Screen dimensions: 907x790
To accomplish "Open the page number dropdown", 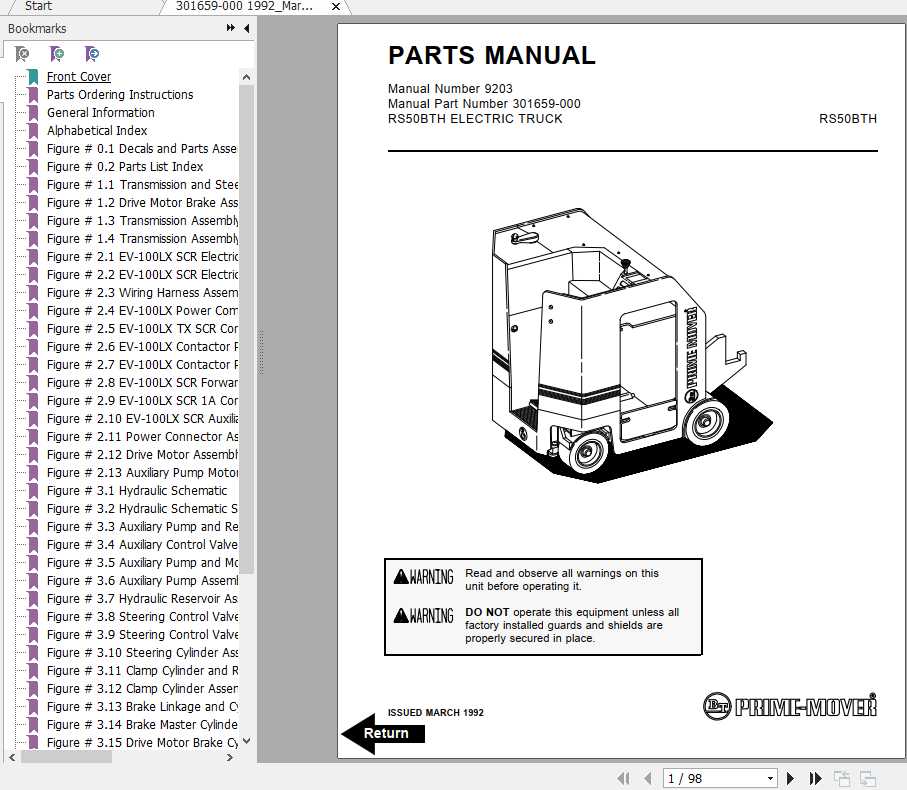I will tap(770, 778).
